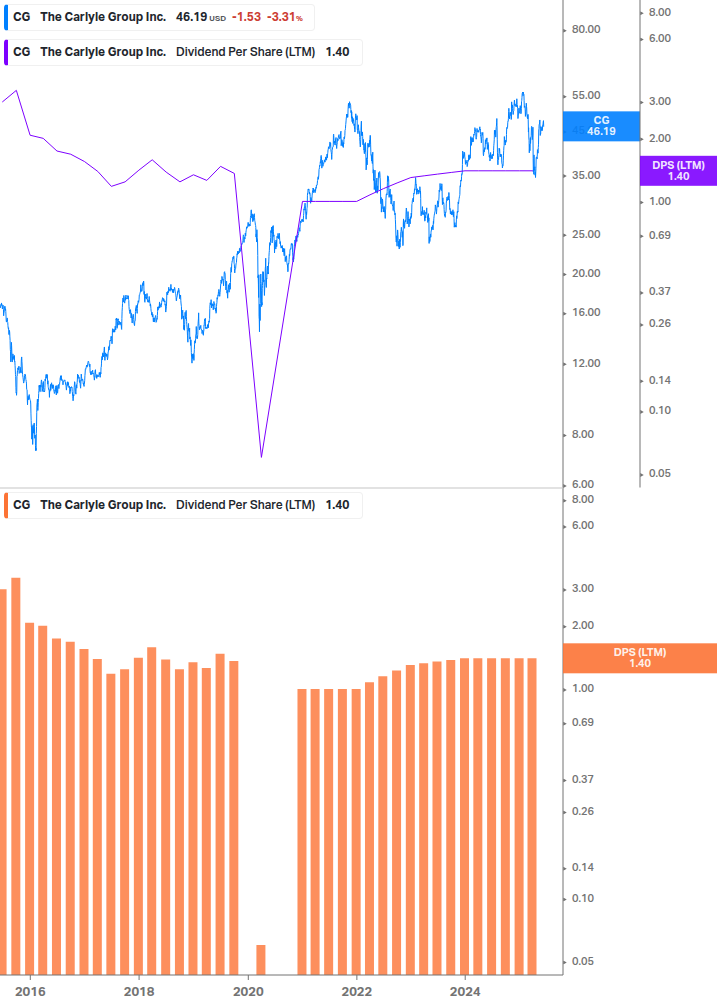Click the 55.00 price axis label
Image resolution: width=717 pixels, height=1005 pixels.
coord(586,96)
